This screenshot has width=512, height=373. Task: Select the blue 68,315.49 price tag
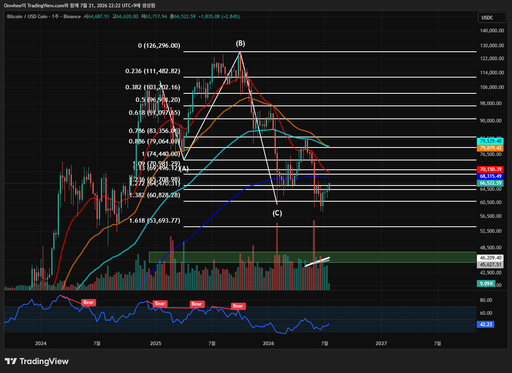click(490, 176)
